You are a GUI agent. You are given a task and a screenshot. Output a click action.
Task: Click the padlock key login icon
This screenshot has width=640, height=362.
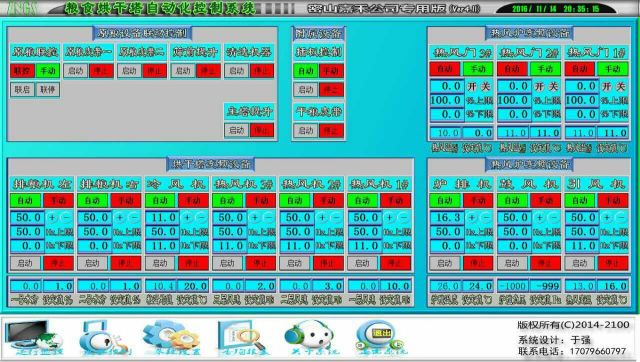pos(105,337)
